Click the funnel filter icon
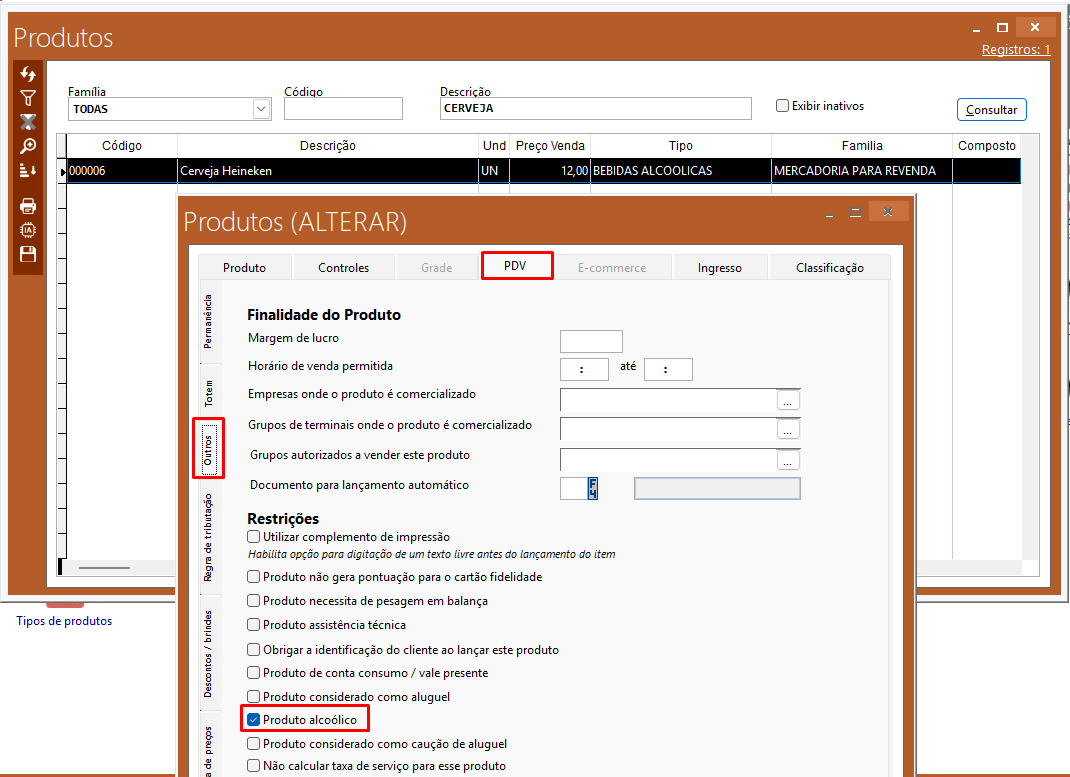1070x777 pixels. point(28,98)
